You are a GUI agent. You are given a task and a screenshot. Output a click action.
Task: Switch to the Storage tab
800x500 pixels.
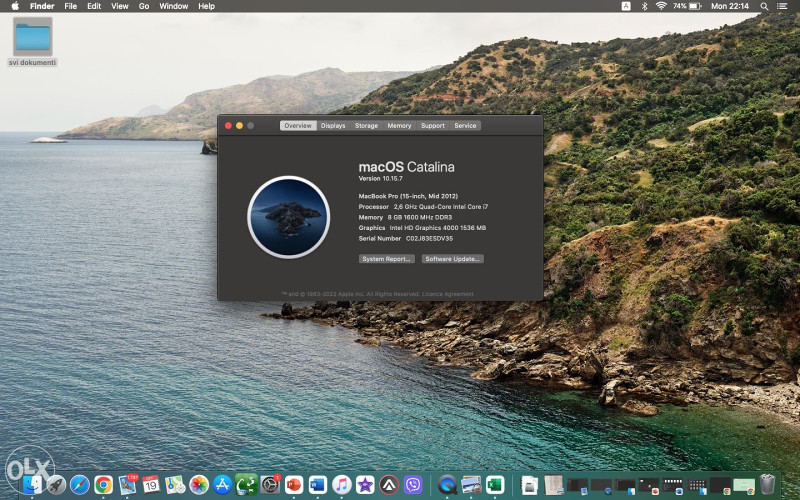point(366,126)
